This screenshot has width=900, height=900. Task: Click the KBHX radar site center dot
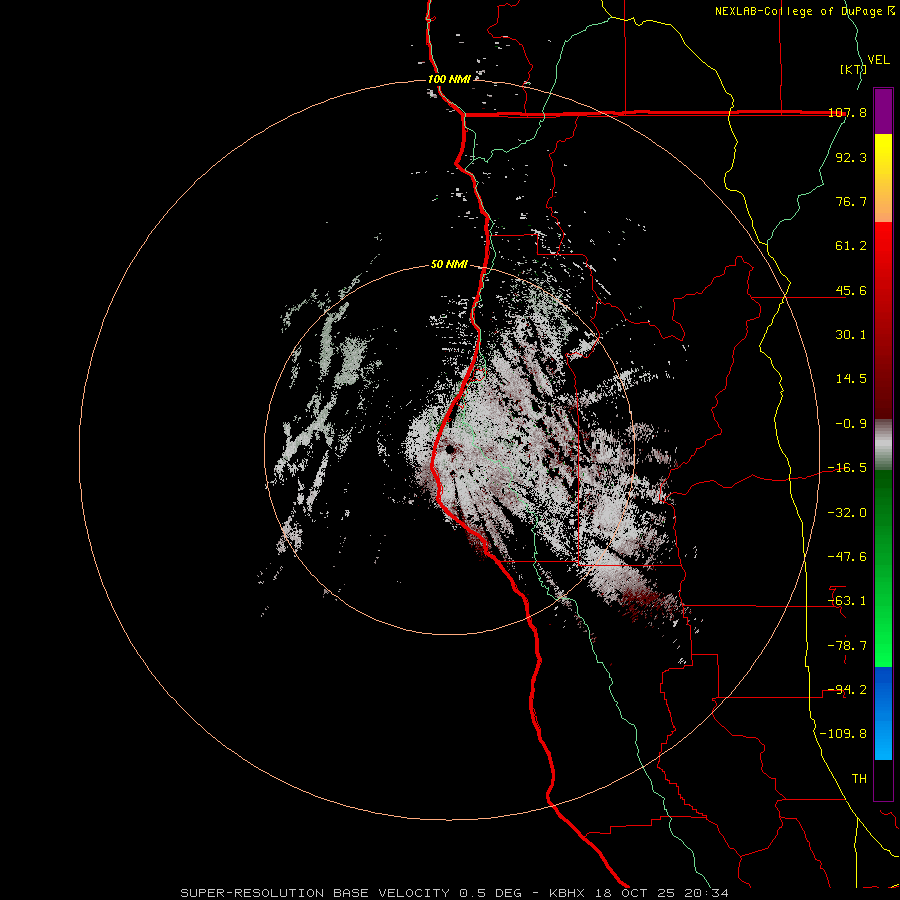[450, 449]
